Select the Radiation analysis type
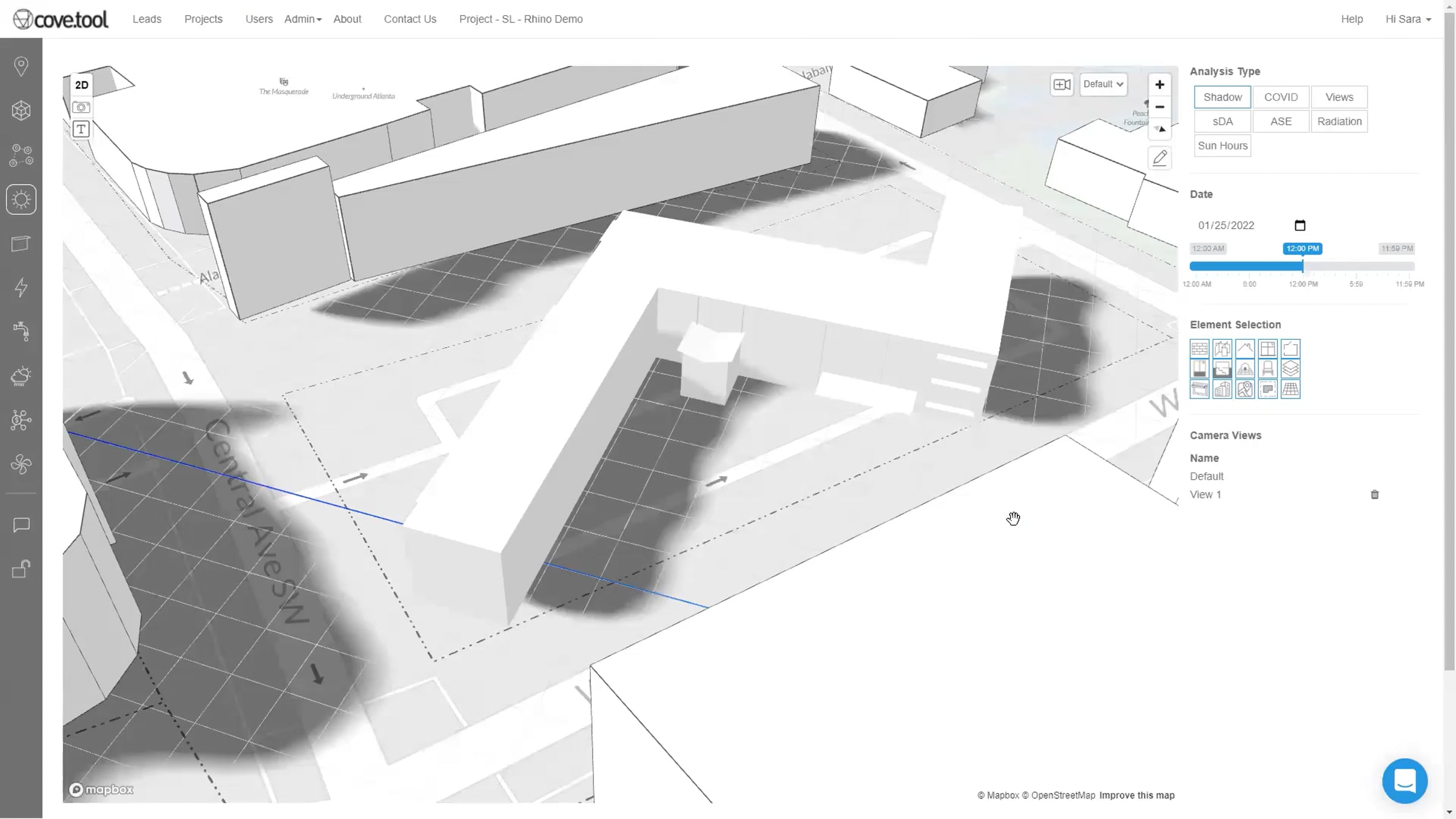 (x=1339, y=121)
